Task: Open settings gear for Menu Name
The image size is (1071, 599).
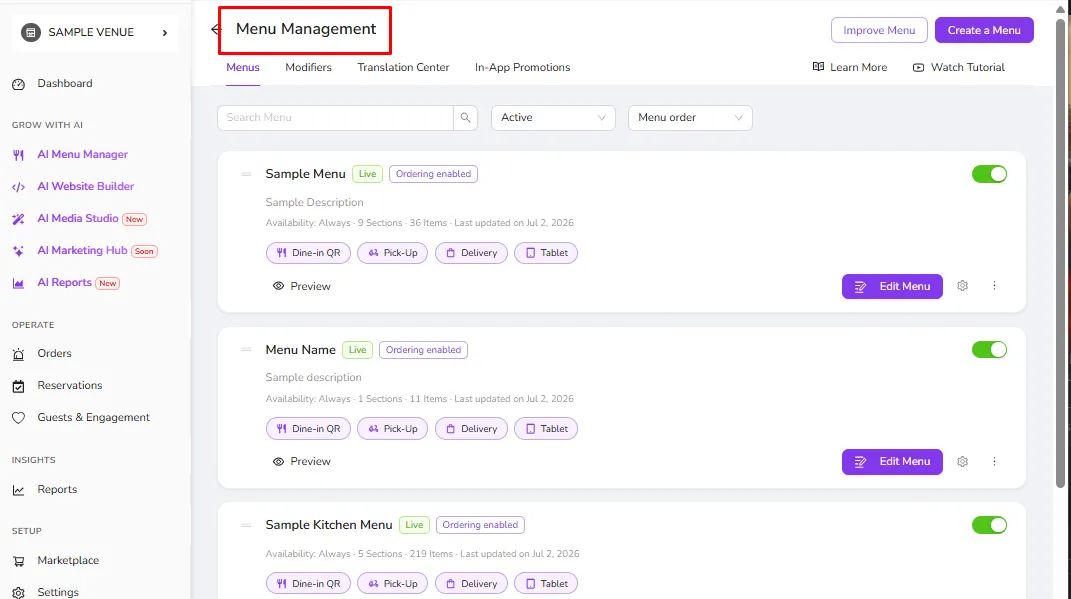Action: click(x=962, y=462)
